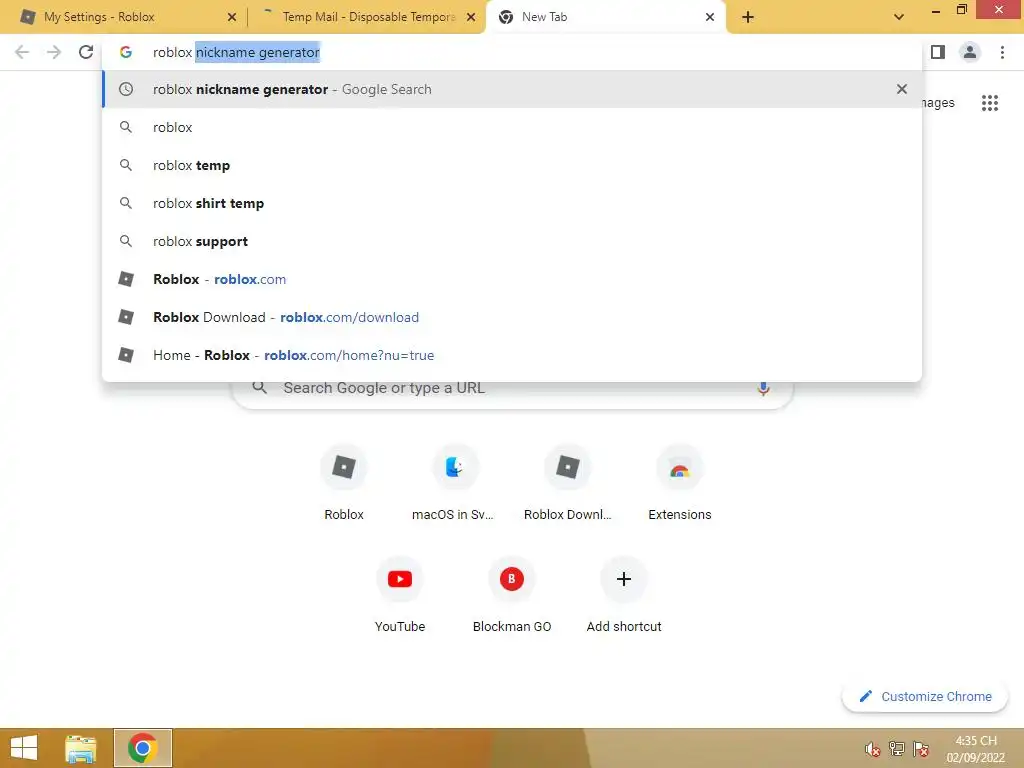Open the Roblox shortcut tile
Viewport: 1024px width, 768px height.
pos(344,484)
